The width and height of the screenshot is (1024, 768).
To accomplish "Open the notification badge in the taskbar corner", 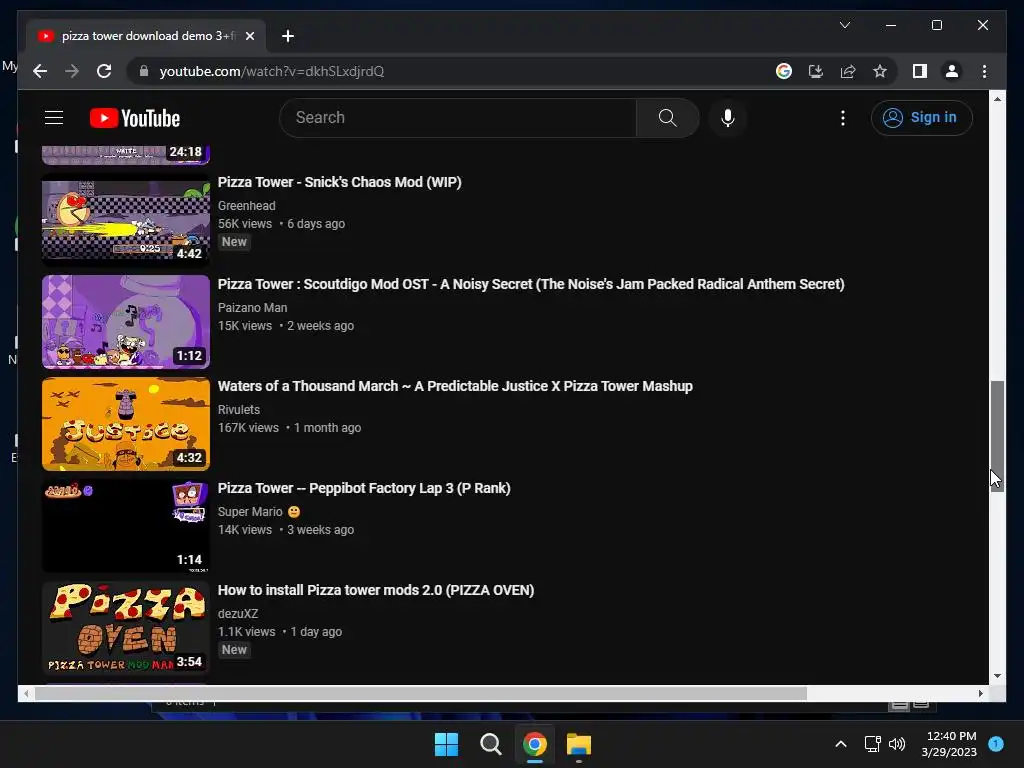I will point(996,744).
